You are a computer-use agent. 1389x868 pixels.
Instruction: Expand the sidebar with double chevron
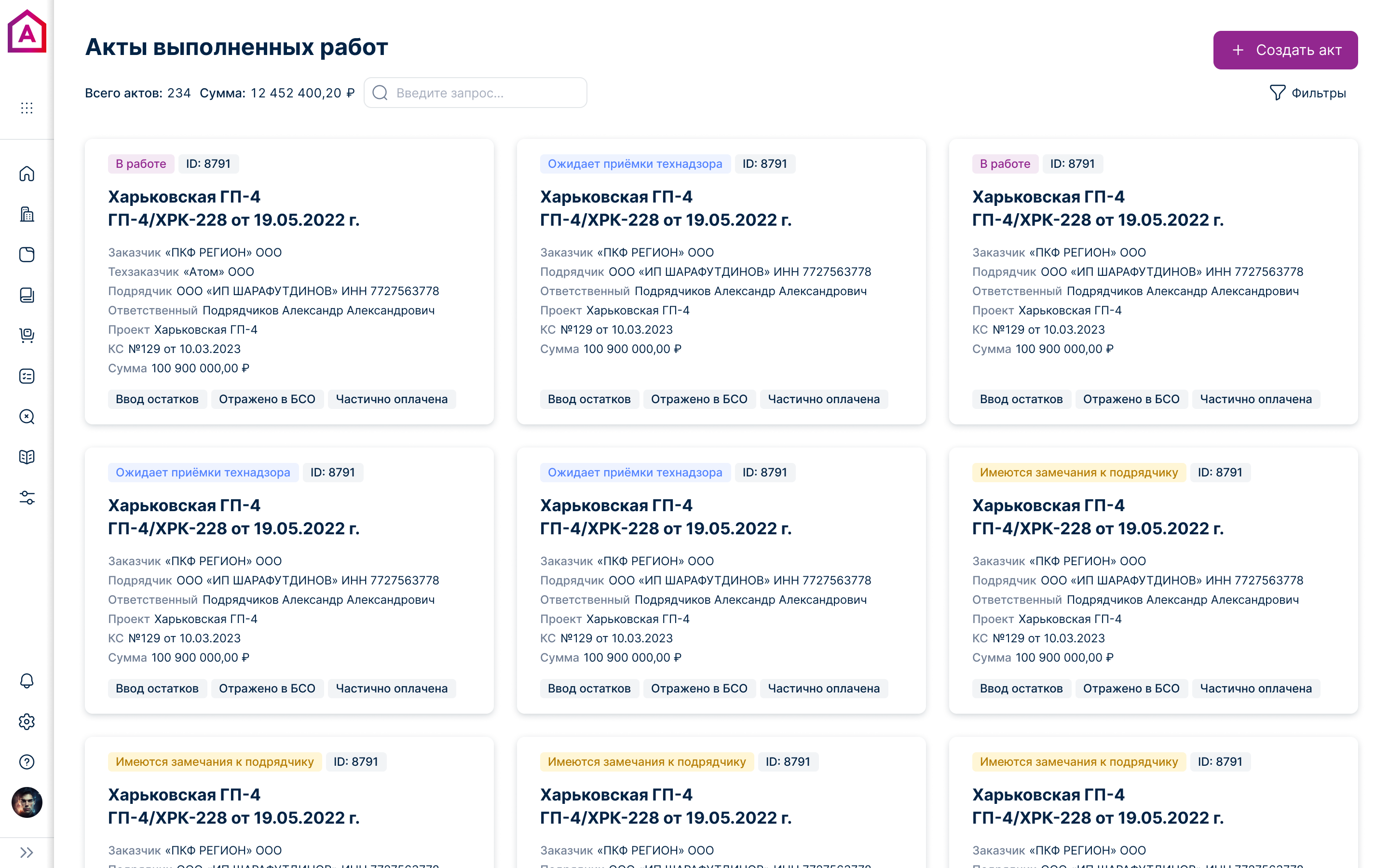pos(27,852)
